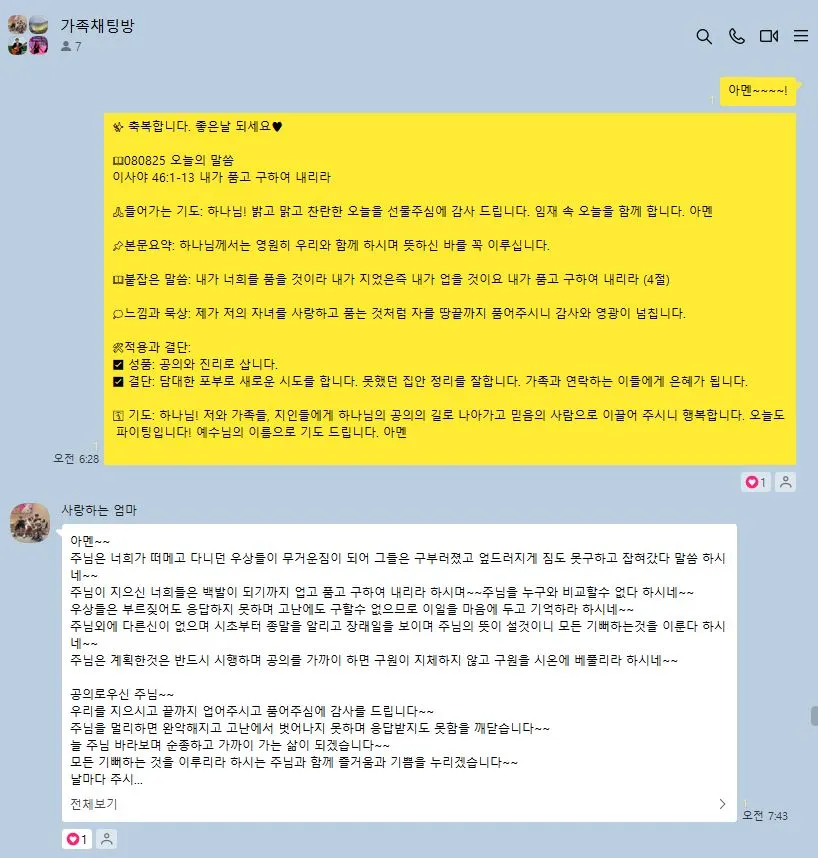
Task: Expand full message via 전체보기
Action: 94,804
